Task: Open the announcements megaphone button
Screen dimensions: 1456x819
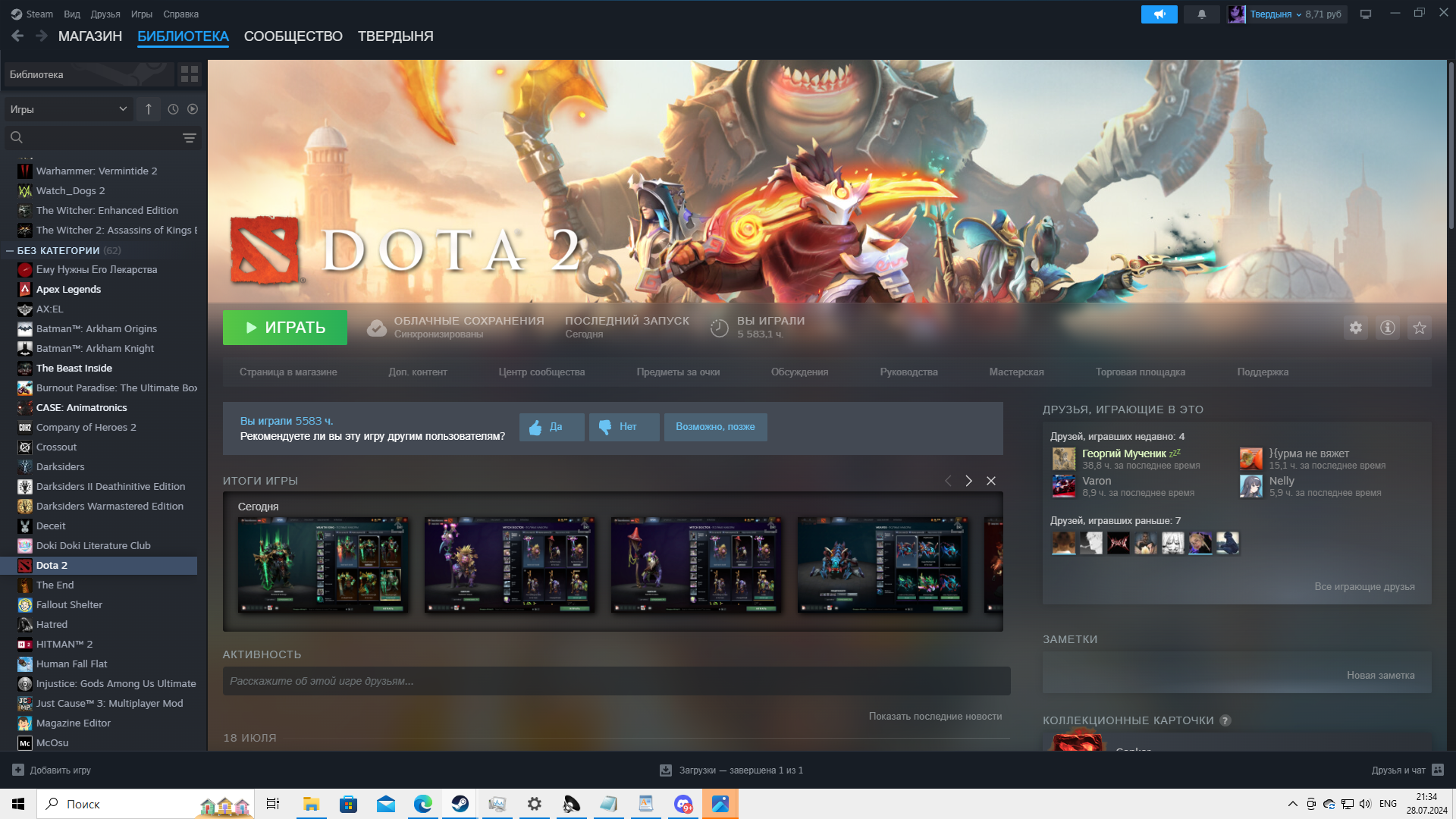Action: point(1159,14)
